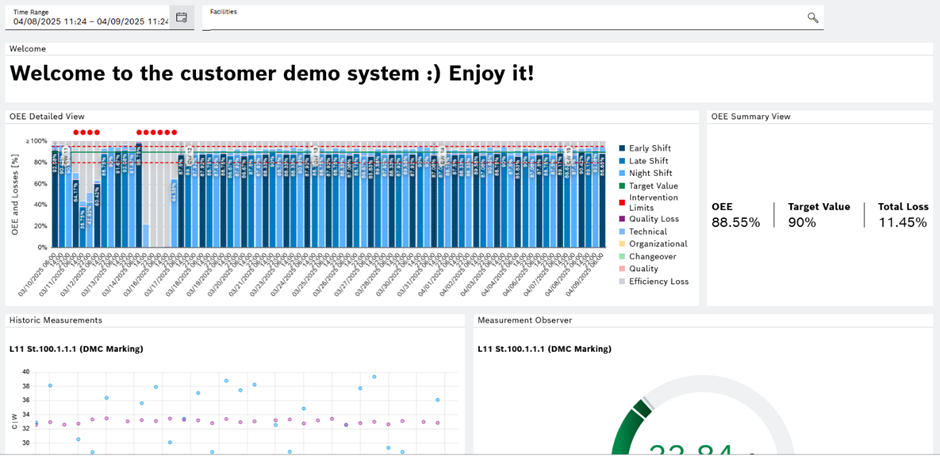
Task: Focus the Time Range date field
Action: point(88,17)
